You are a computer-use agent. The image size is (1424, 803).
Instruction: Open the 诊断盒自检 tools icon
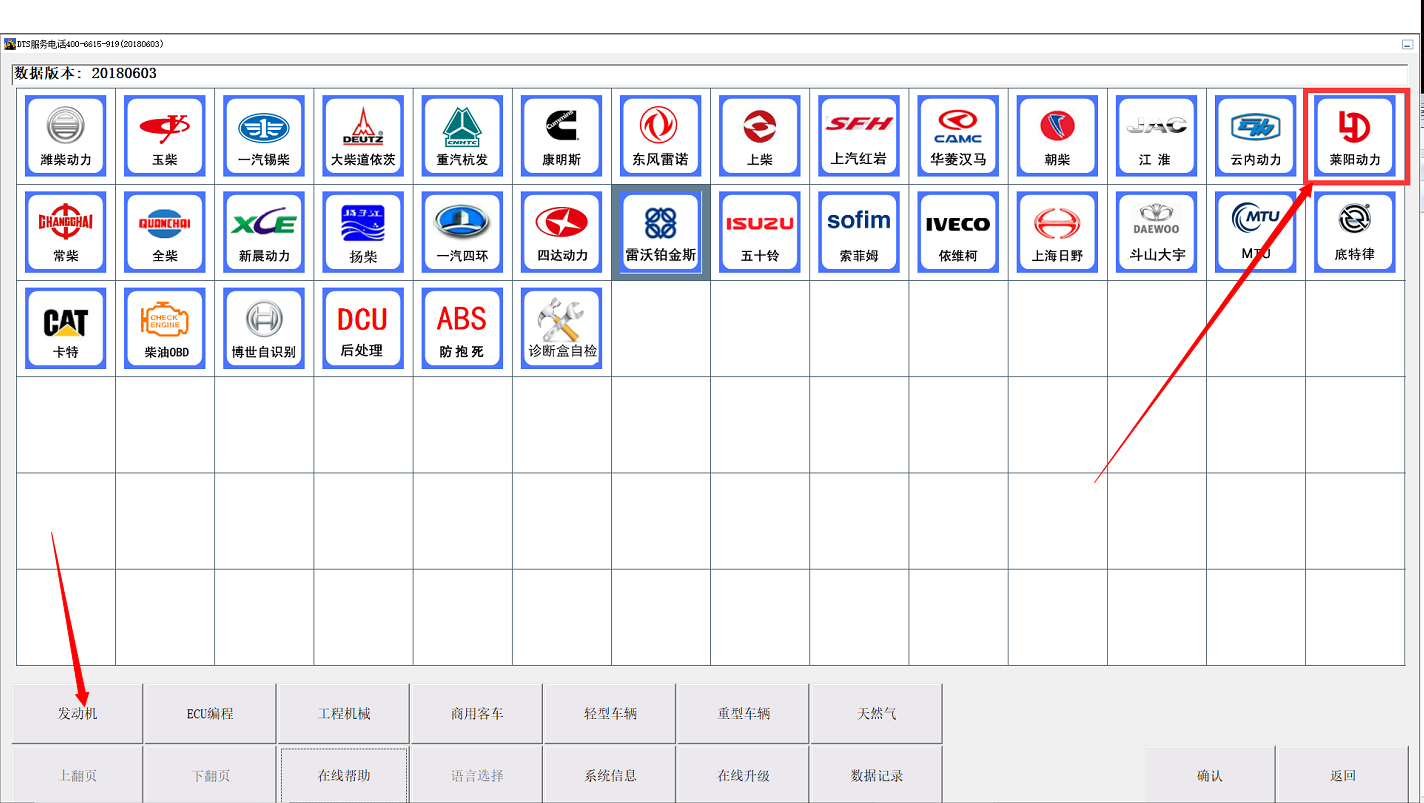tap(562, 328)
